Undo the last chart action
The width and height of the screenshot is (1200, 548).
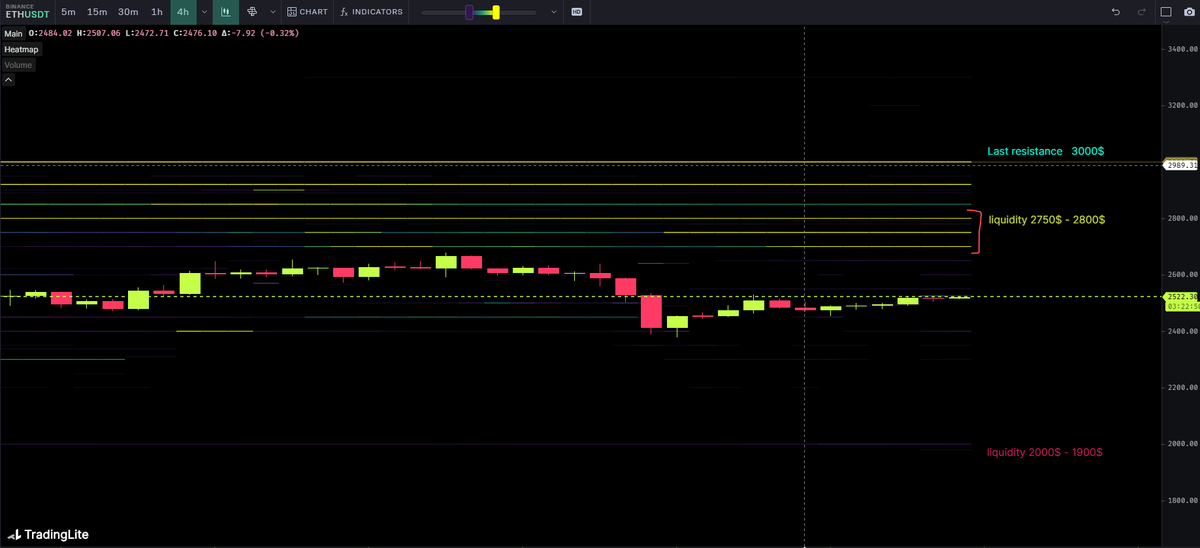tap(1116, 12)
